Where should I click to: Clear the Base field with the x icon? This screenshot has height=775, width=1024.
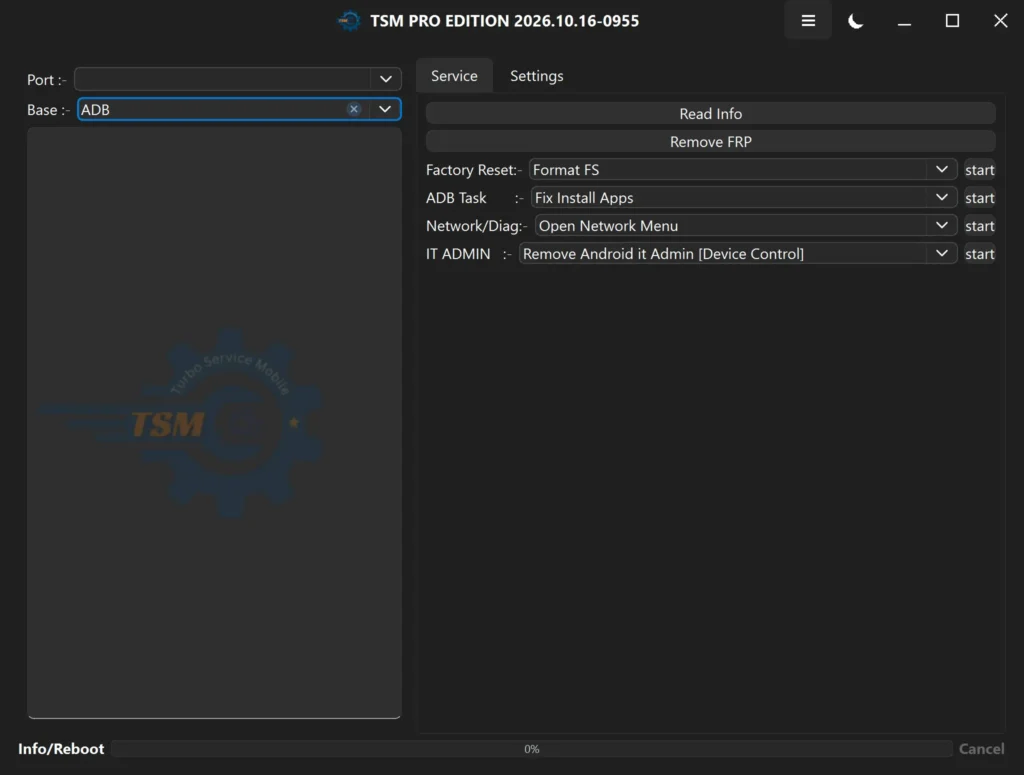click(x=354, y=109)
